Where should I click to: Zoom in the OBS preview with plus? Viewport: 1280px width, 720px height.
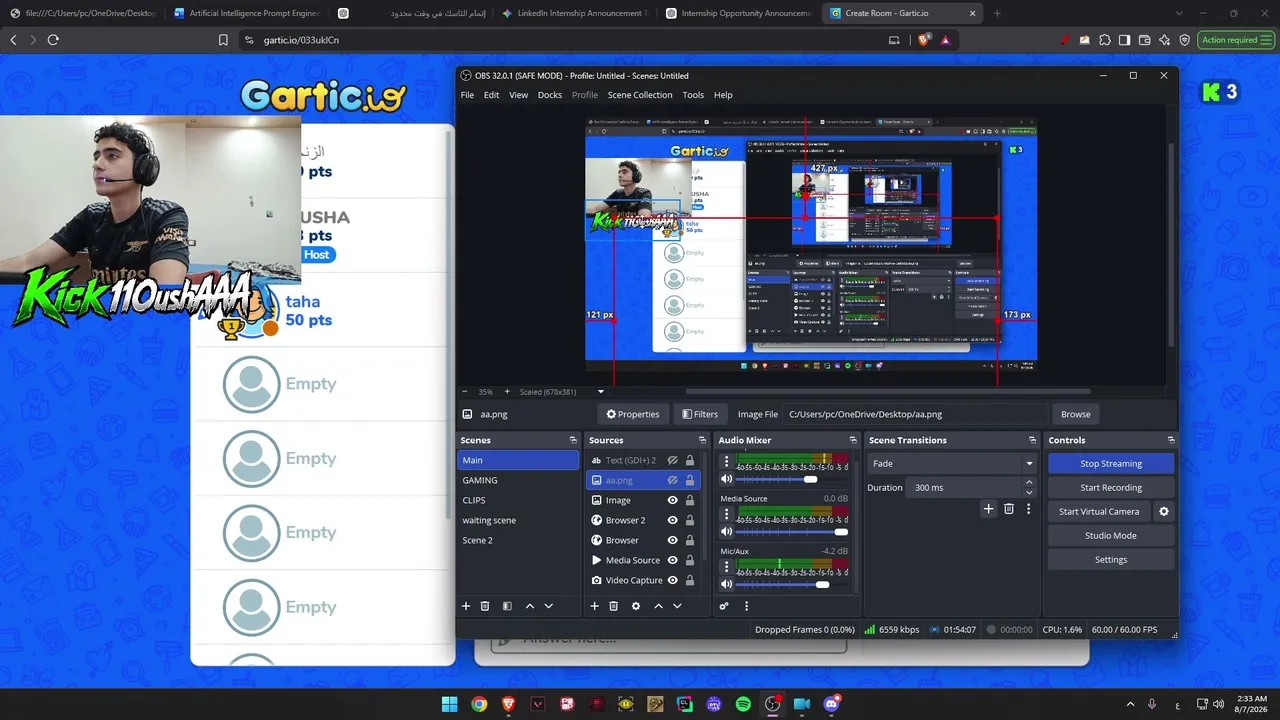click(507, 392)
